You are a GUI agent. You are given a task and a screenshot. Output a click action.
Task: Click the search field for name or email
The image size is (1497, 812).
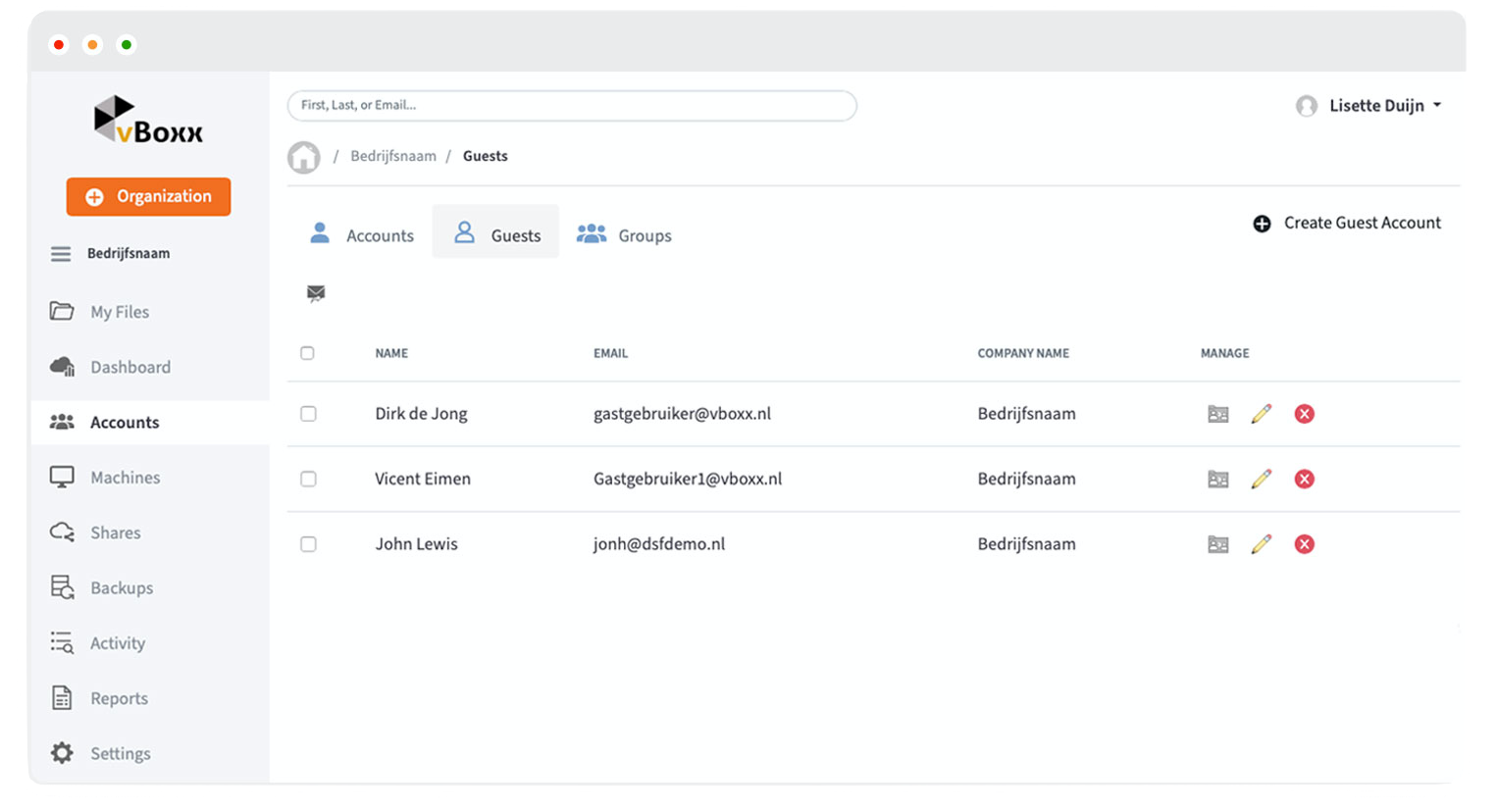pos(572,106)
